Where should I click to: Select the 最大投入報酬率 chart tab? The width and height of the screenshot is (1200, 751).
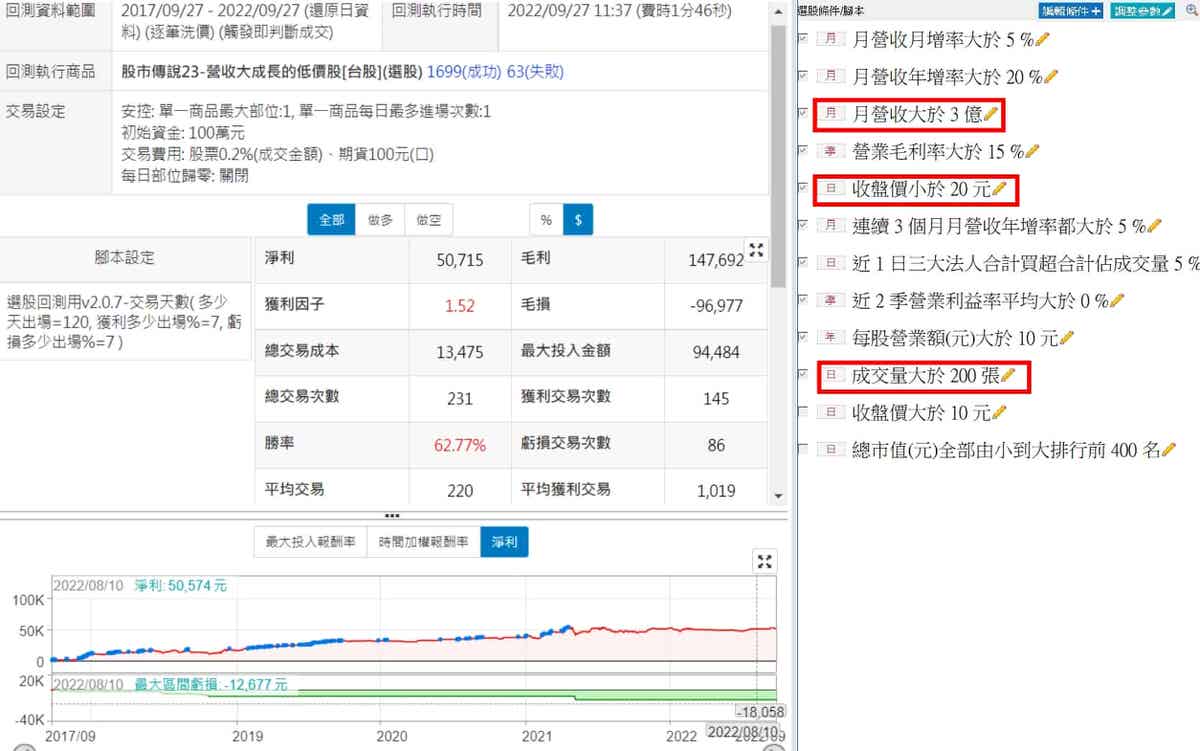310,542
